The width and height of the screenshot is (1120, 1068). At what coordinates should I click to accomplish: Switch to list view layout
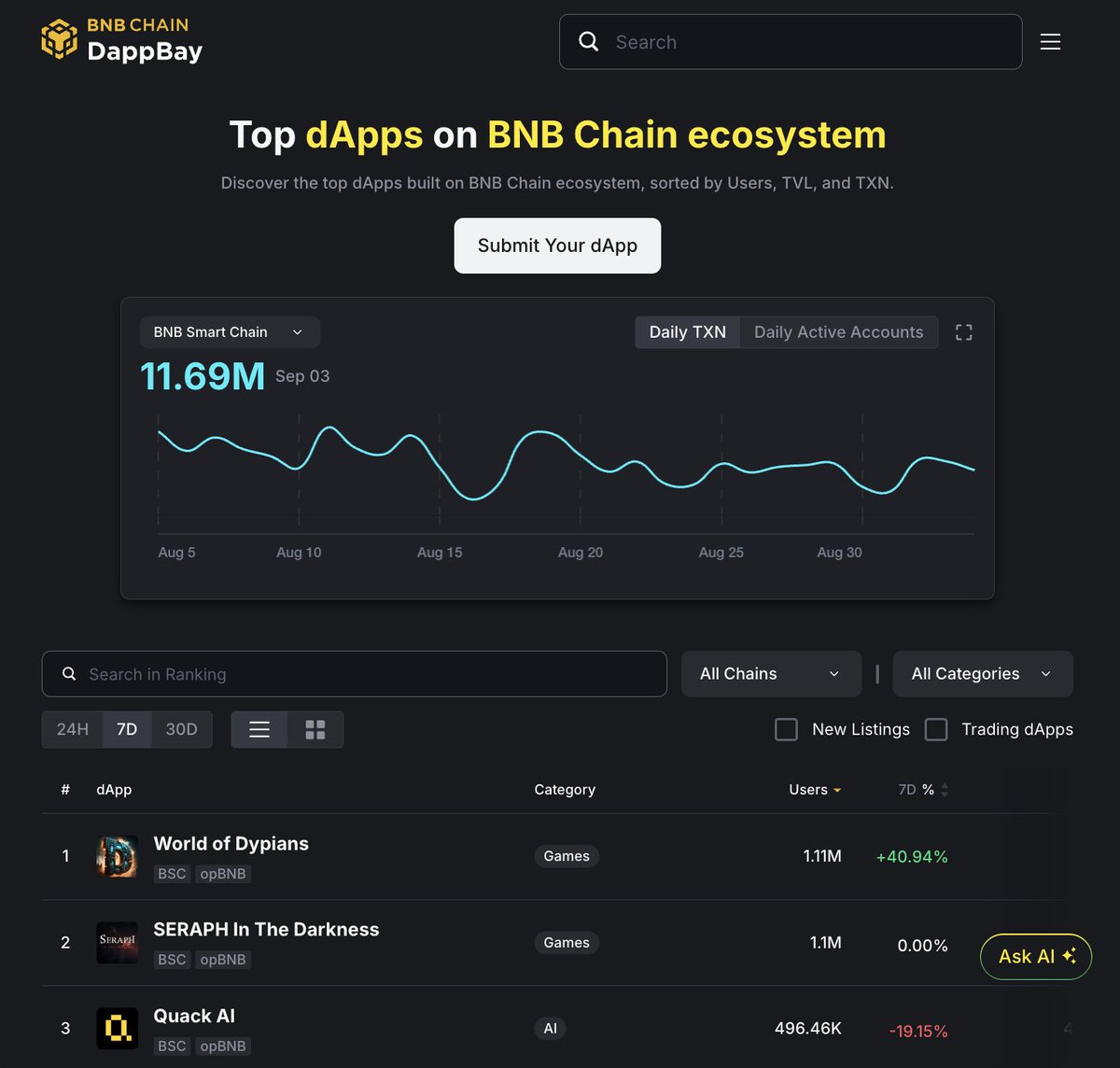coord(259,729)
